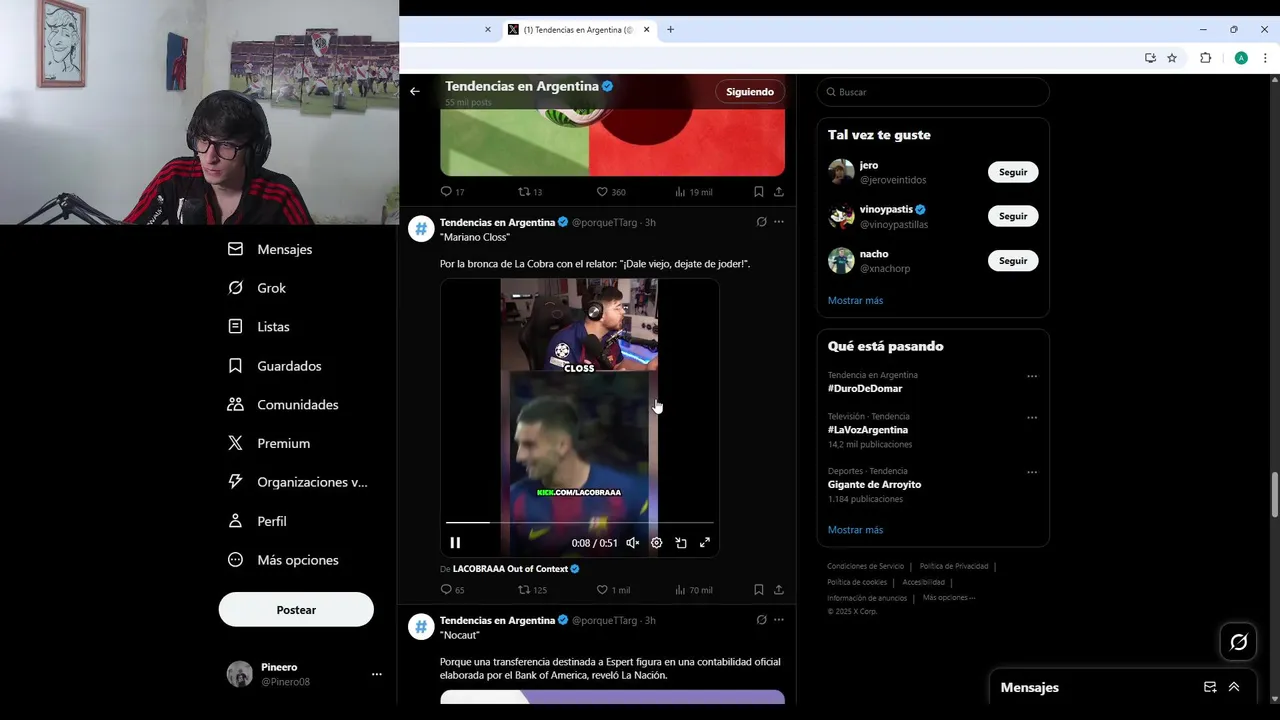1280x720 pixels.
Task: Click the Postear button
Action: tap(296, 610)
